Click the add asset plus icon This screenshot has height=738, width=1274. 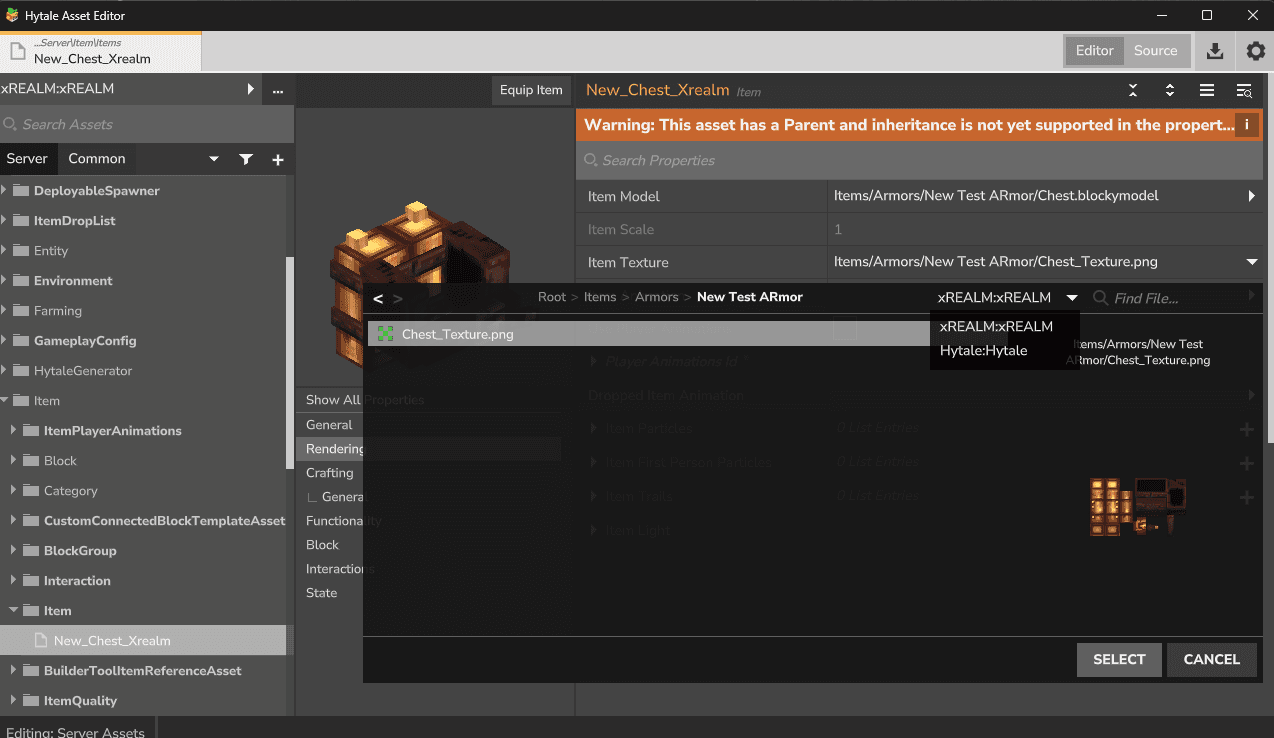coord(278,159)
